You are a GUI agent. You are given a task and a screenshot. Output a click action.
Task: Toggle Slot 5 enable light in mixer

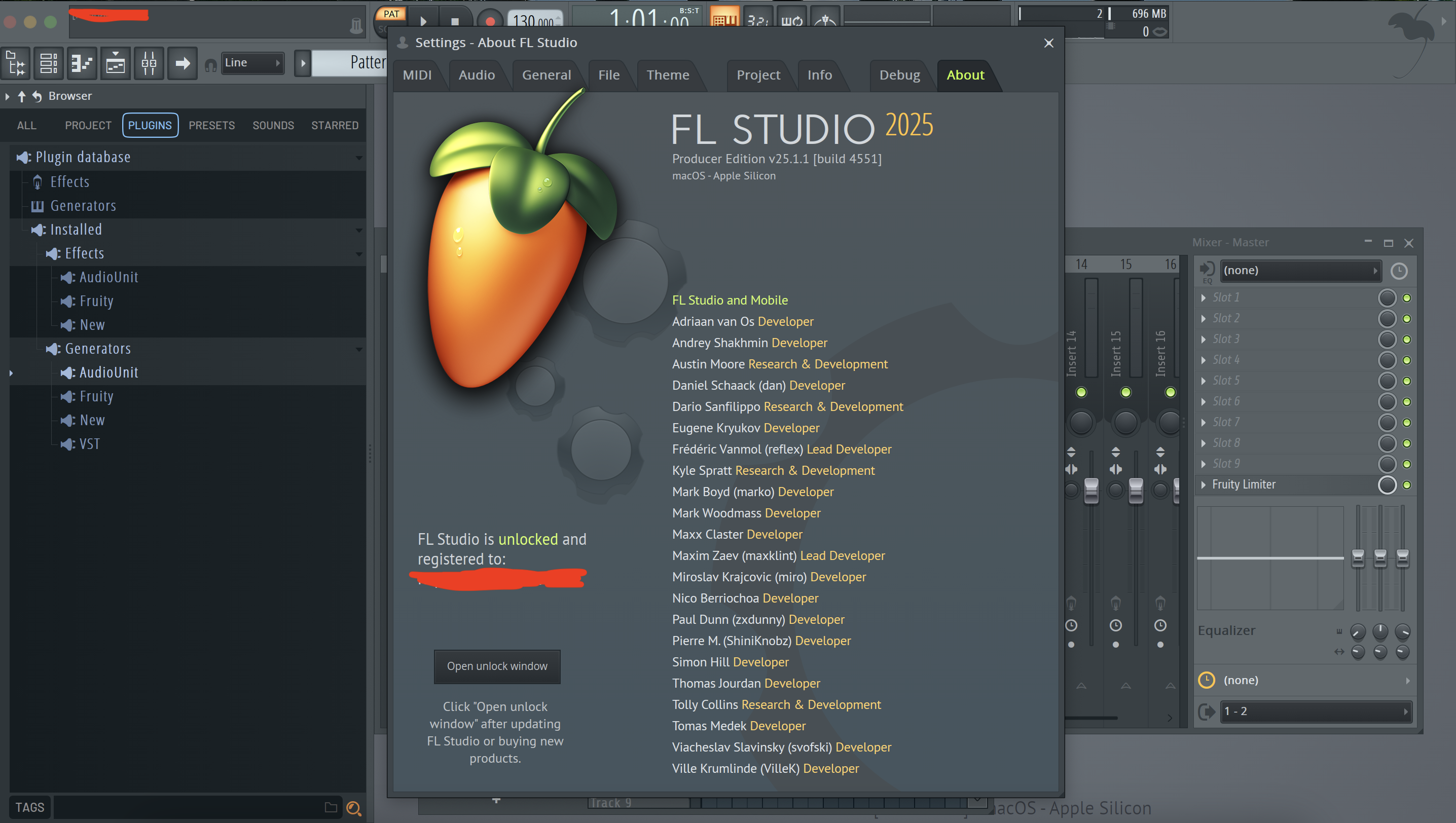(x=1407, y=381)
